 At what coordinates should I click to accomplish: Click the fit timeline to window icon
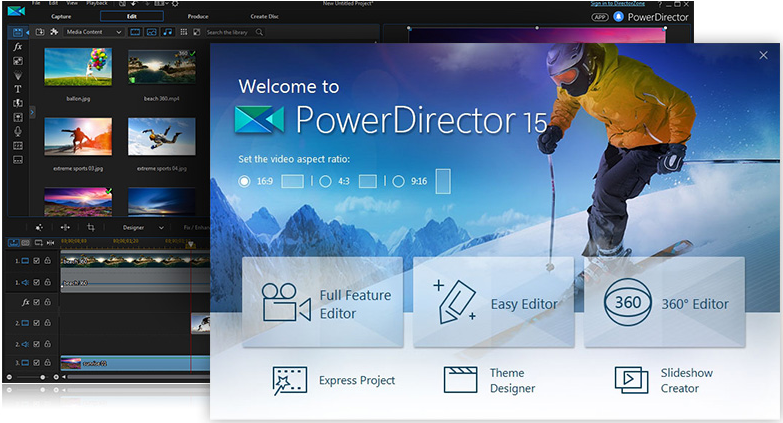(50, 243)
